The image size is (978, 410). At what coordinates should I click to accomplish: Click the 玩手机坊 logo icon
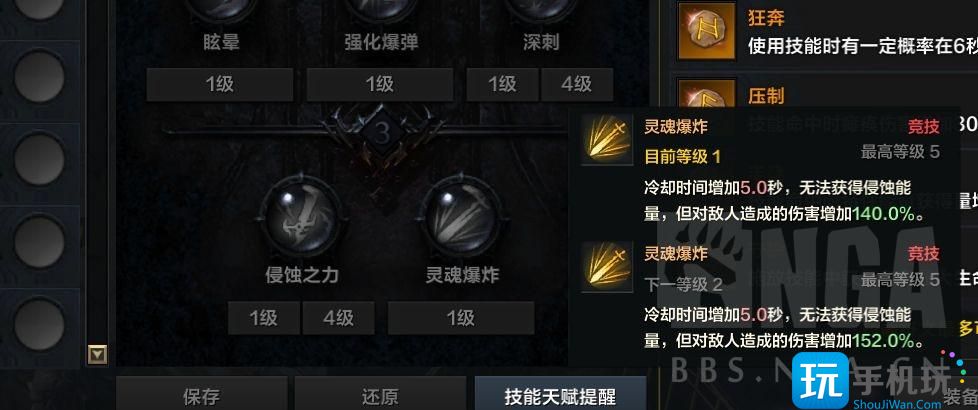(820, 381)
